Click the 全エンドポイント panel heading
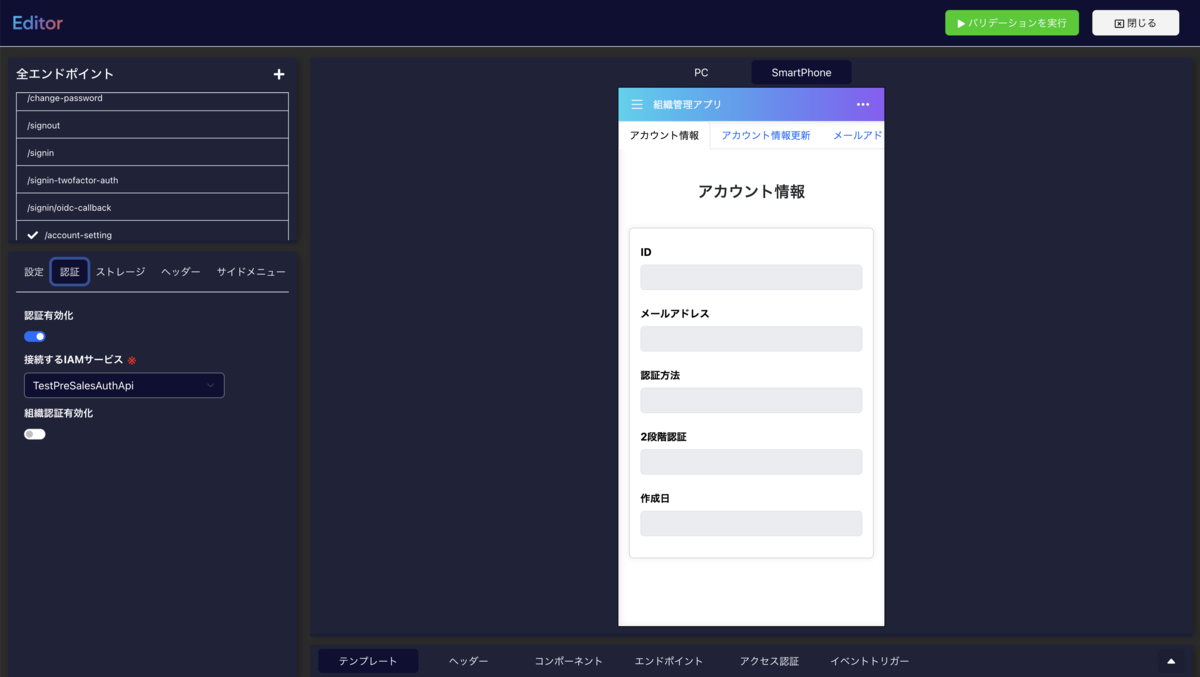Image resolution: width=1200 pixels, height=677 pixels. [x=65, y=74]
